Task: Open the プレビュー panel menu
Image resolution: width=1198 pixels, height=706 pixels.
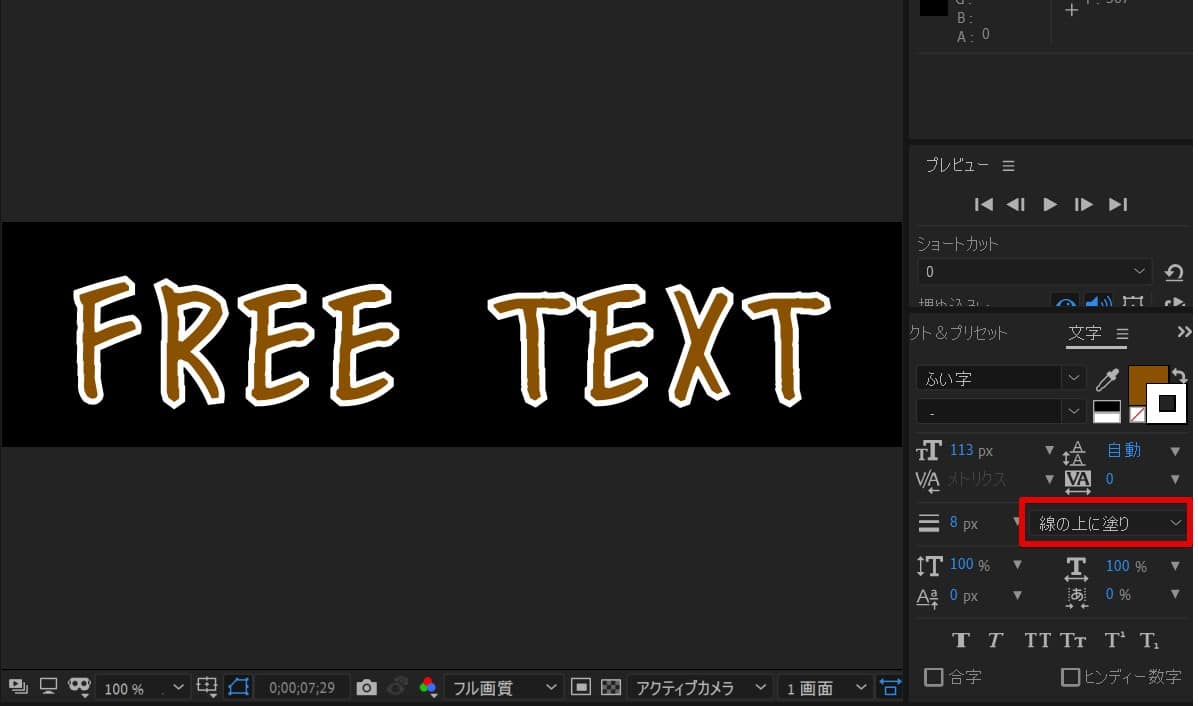Action: point(1008,166)
